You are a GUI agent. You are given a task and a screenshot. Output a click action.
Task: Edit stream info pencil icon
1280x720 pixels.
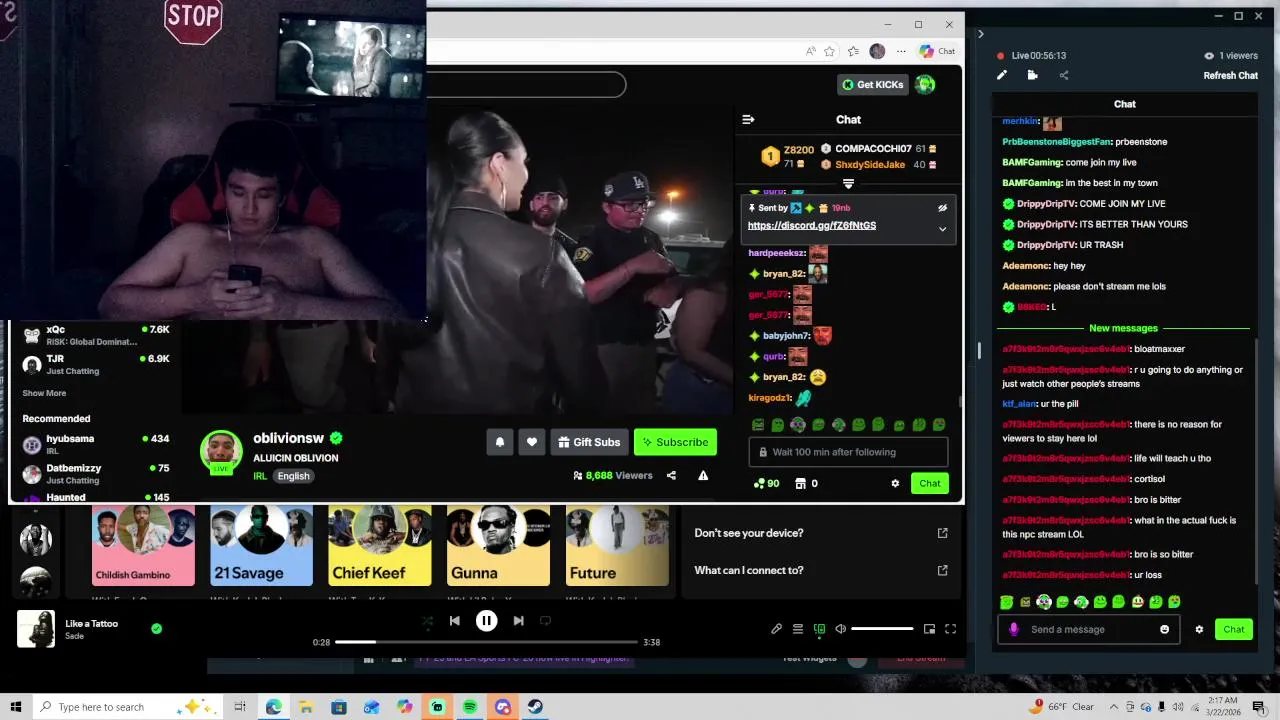click(1002, 75)
